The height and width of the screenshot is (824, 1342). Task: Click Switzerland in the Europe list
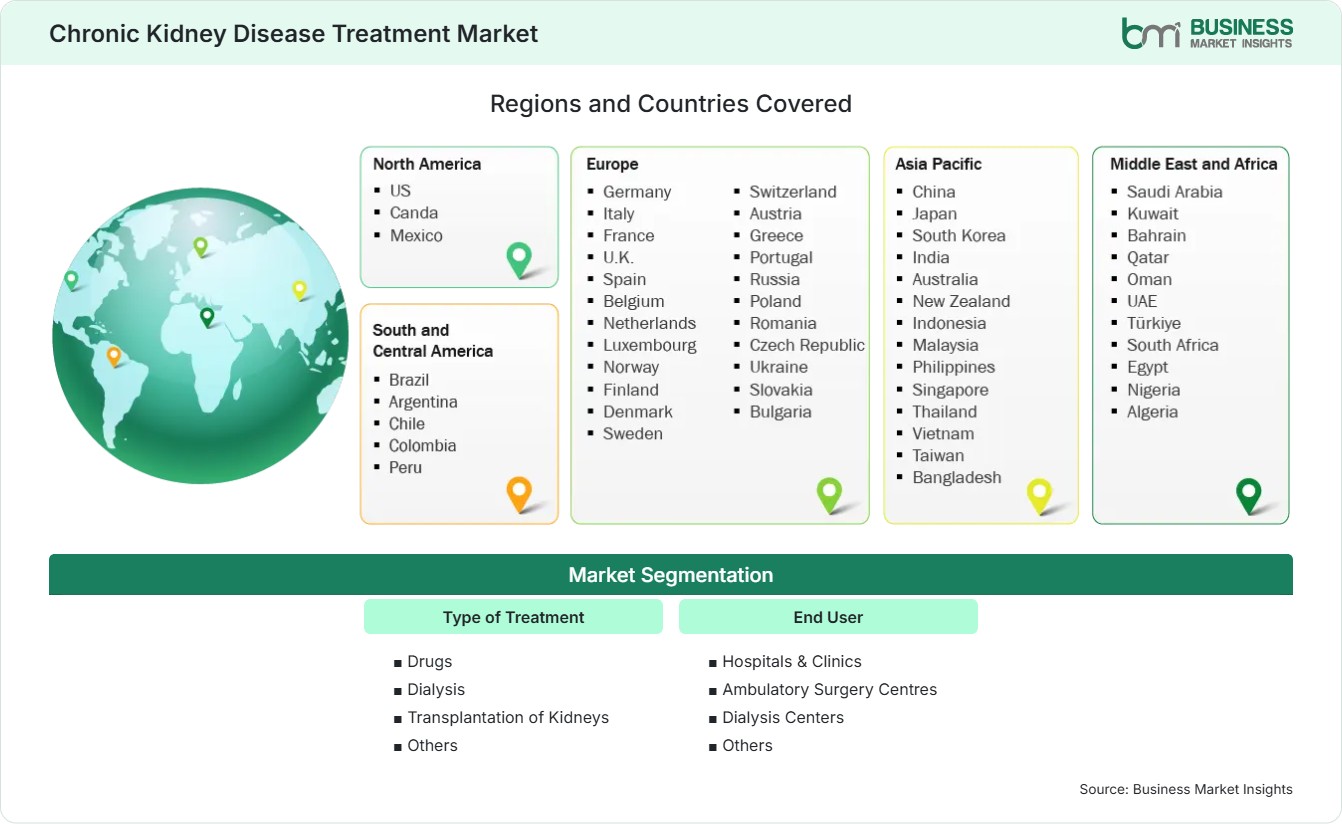click(x=793, y=192)
